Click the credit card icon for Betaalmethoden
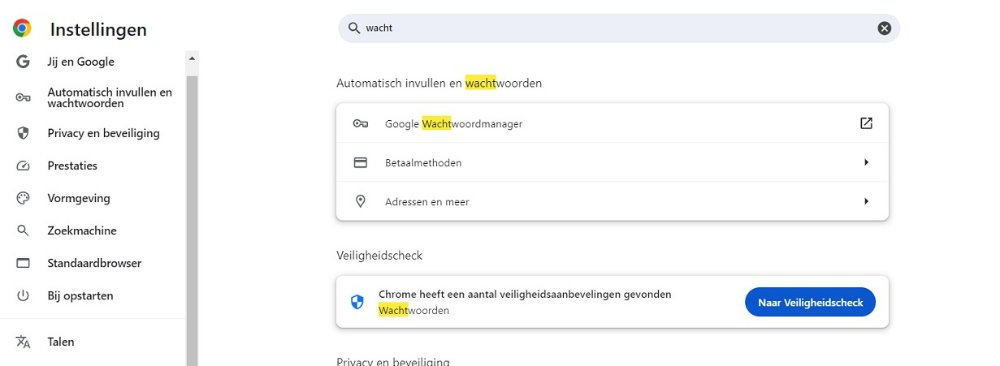Screen dimensions: 1000x366 pos(360,163)
